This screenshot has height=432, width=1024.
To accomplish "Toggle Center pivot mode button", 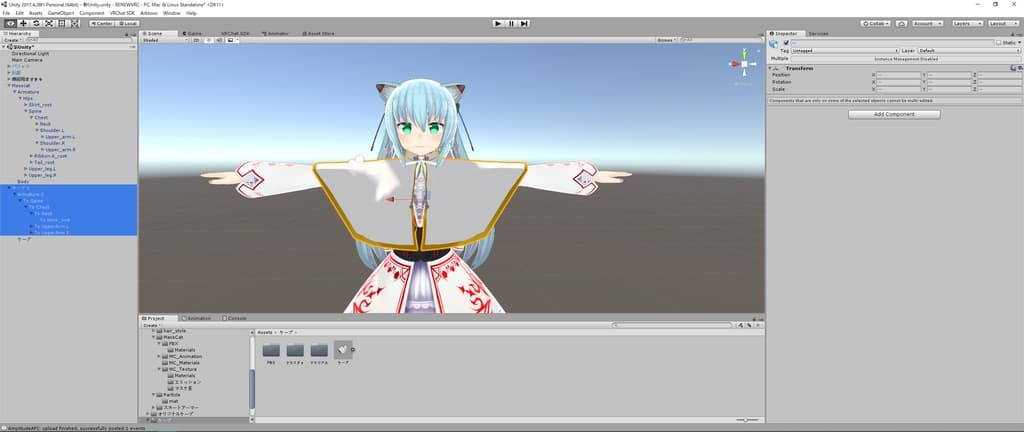I will [101, 23].
